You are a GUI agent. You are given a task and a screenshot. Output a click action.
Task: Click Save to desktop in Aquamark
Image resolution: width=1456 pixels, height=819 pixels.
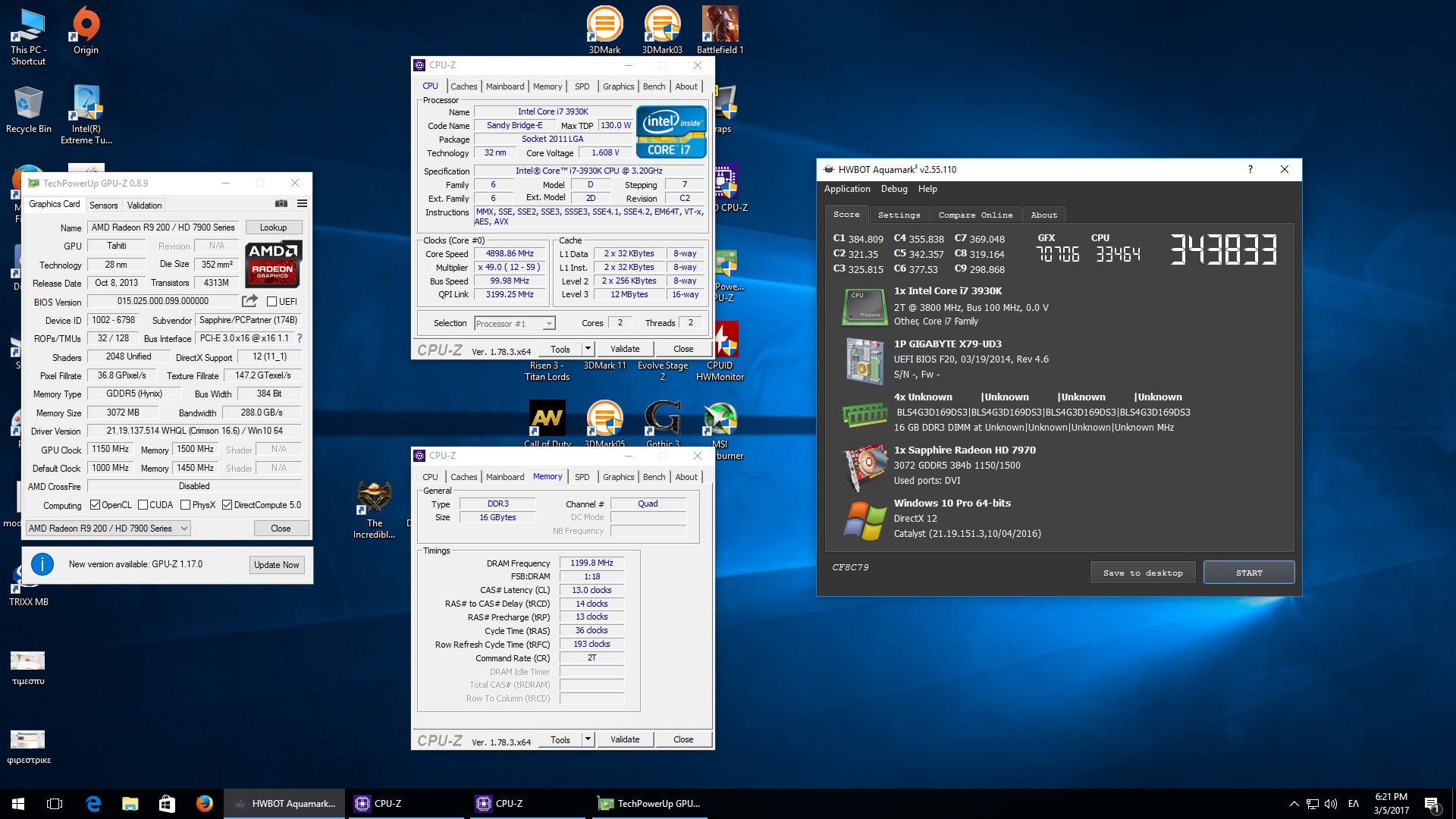(x=1143, y=573)
